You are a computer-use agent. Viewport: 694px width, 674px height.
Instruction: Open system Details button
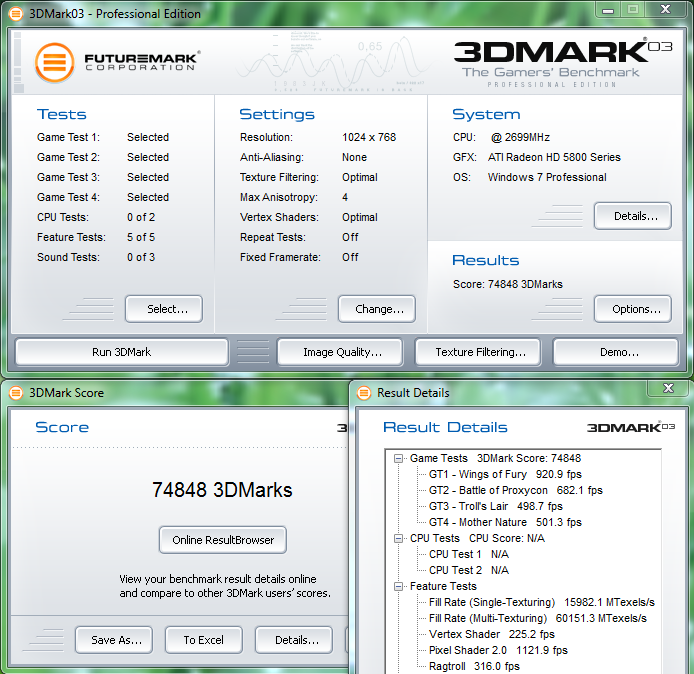click(633, 216)
